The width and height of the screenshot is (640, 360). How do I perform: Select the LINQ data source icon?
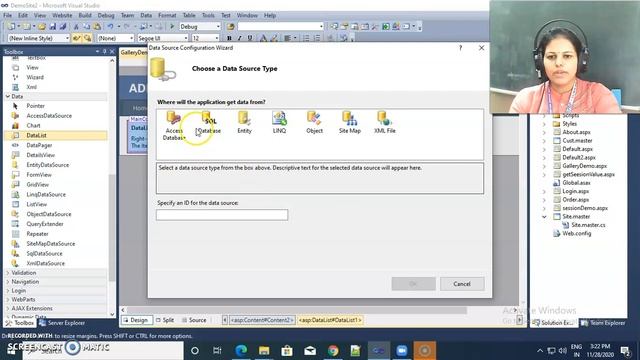point(279,123)
